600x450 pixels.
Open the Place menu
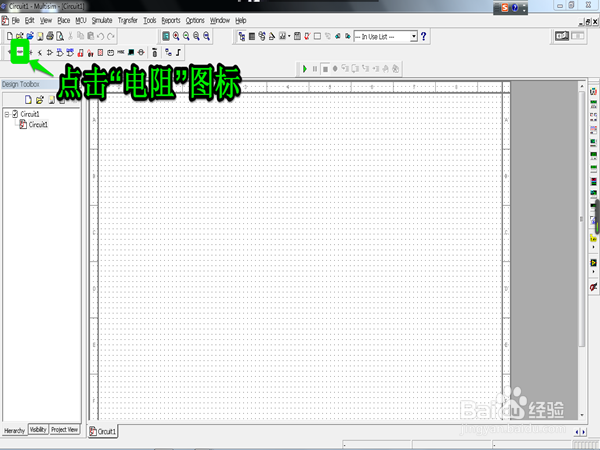(64, 20)
